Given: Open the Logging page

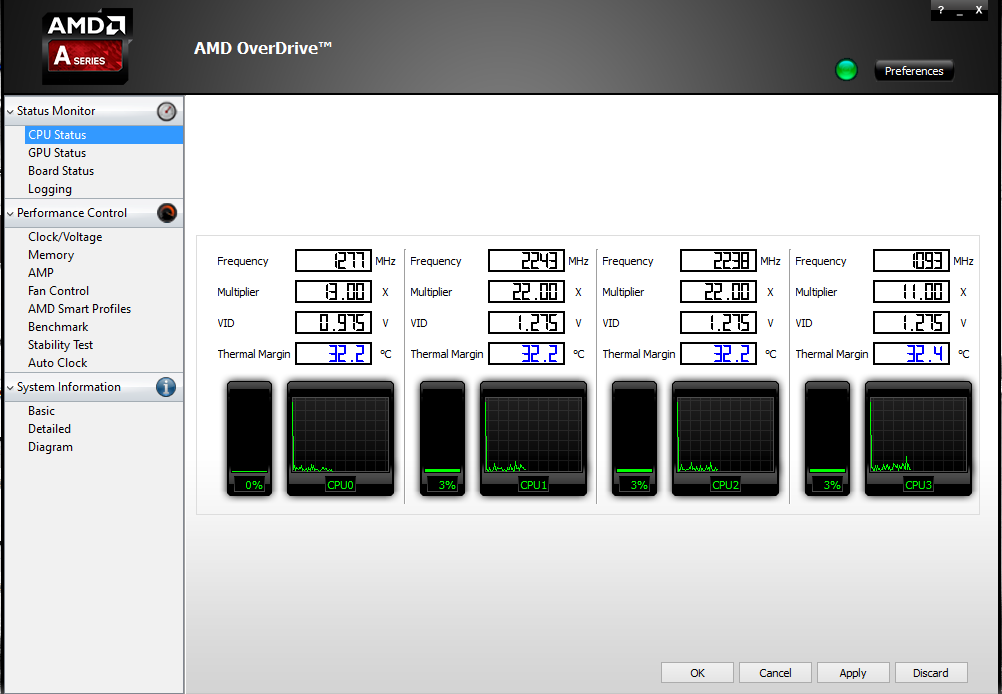Looking at the screenshot, I should coord(50,189).
